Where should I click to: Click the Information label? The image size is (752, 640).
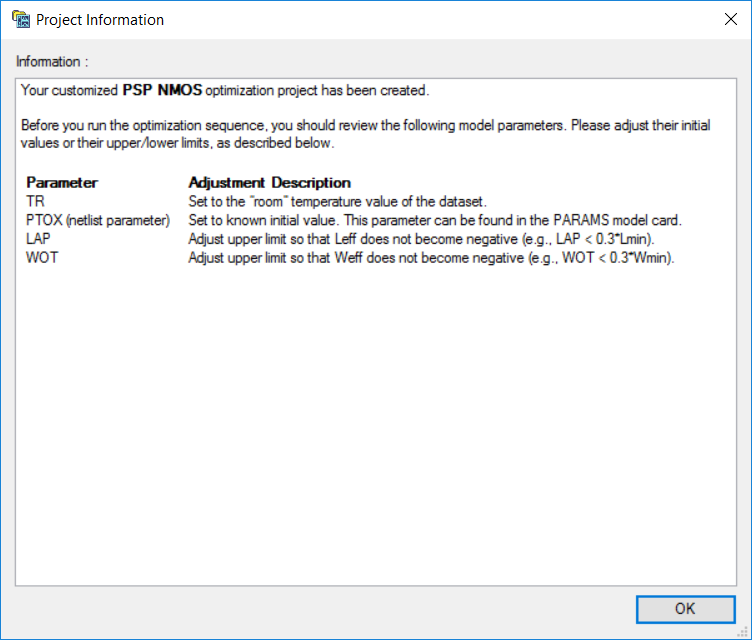pyautogui.click(x=52, y=61)
